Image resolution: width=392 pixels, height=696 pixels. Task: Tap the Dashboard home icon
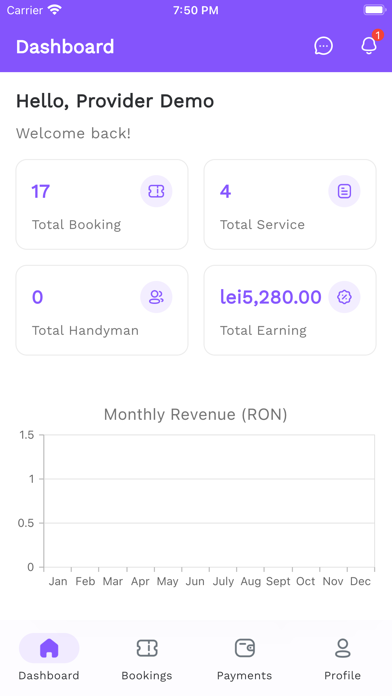point(49,648)
